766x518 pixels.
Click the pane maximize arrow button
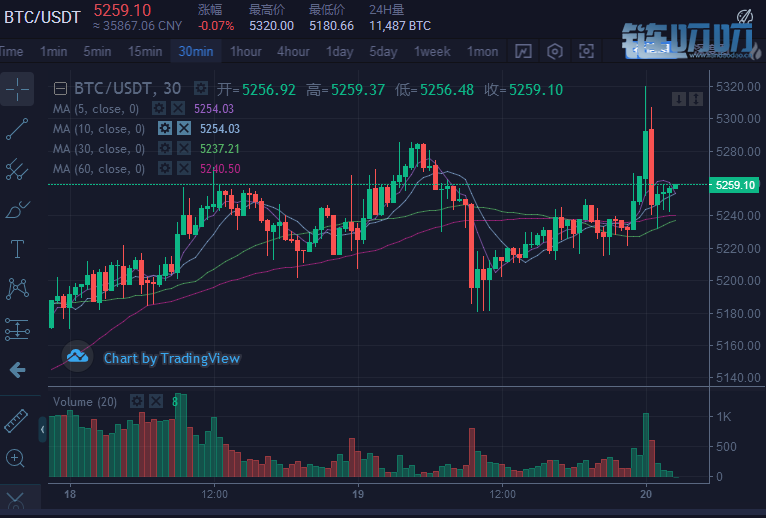[696, 99]
